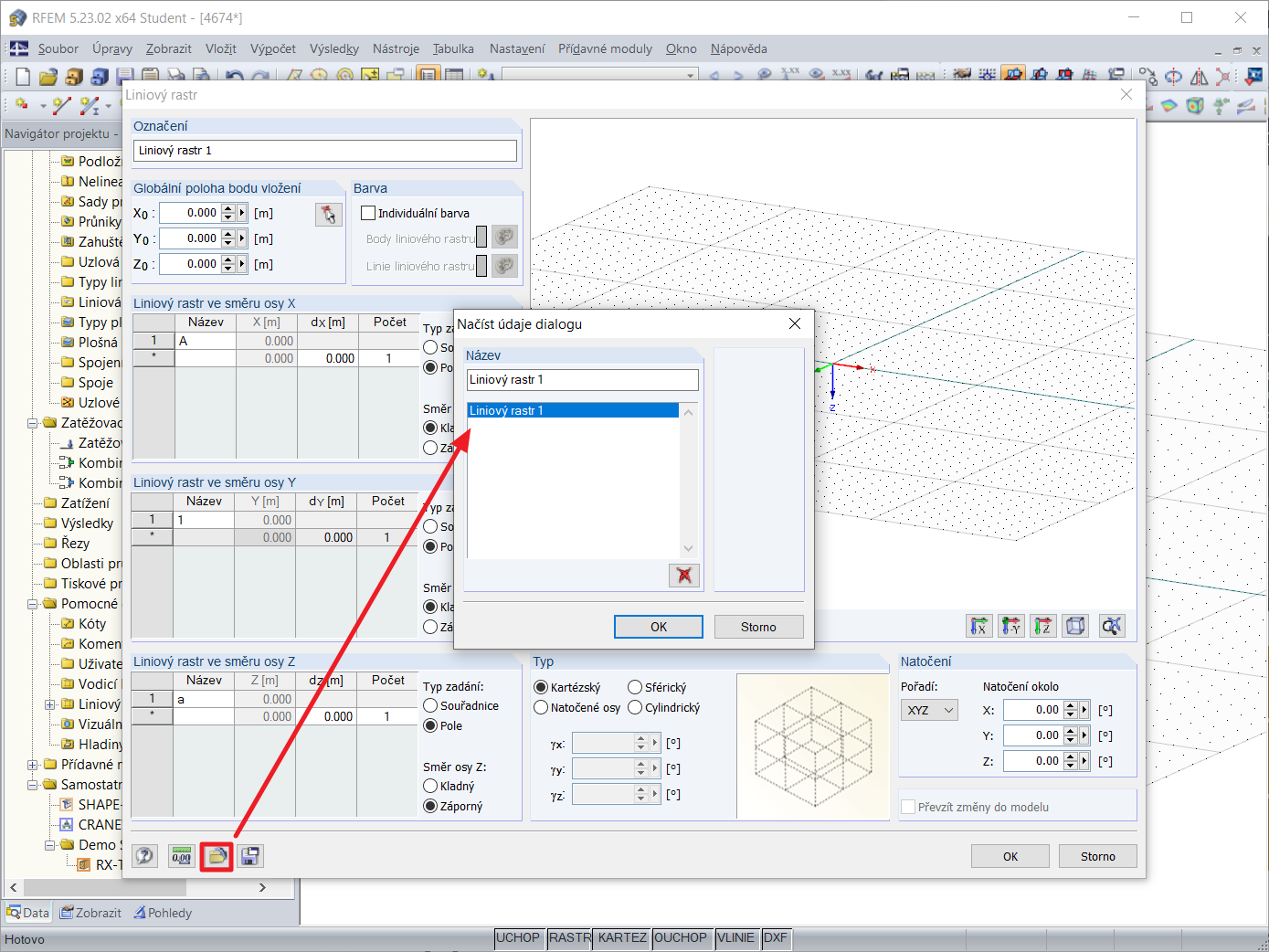Select the Sférický grid type
The height and width of the screenshot is (952, 1269).
[x=635, y=687]
